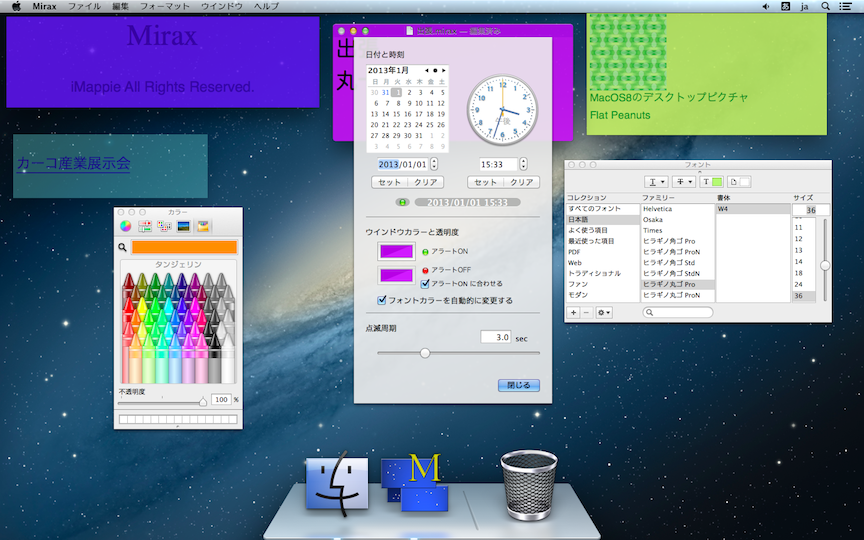Click the opacity 100 percent field

click(x=221, y=399)
